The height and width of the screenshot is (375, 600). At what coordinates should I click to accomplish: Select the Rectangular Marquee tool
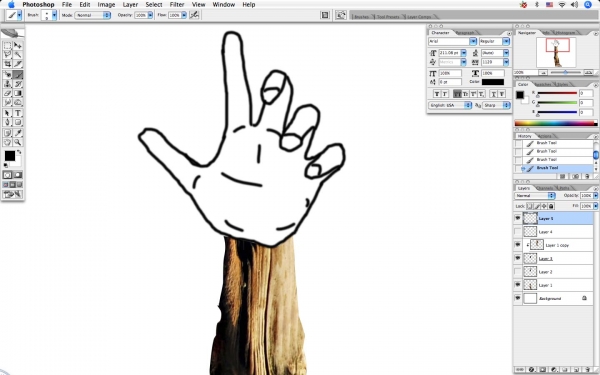click(7, 46)
